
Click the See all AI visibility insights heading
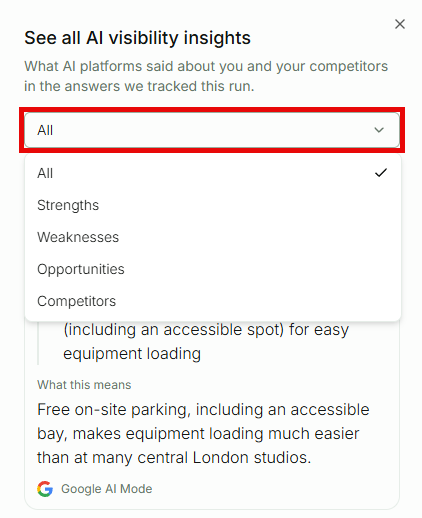137,38
